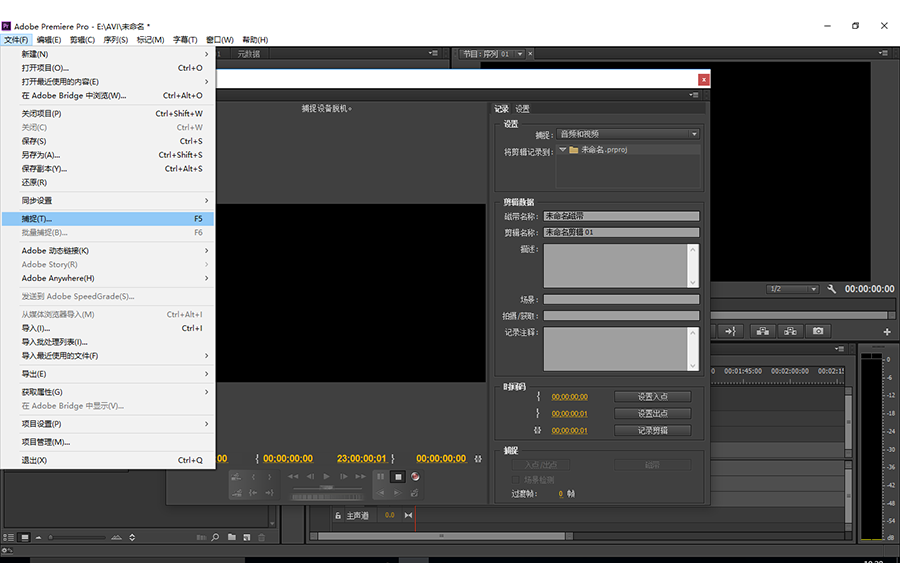This screenshot has width=900, height=563.
Task: Choose 保存(S) from the file menu
Action: tap(109, 141)
